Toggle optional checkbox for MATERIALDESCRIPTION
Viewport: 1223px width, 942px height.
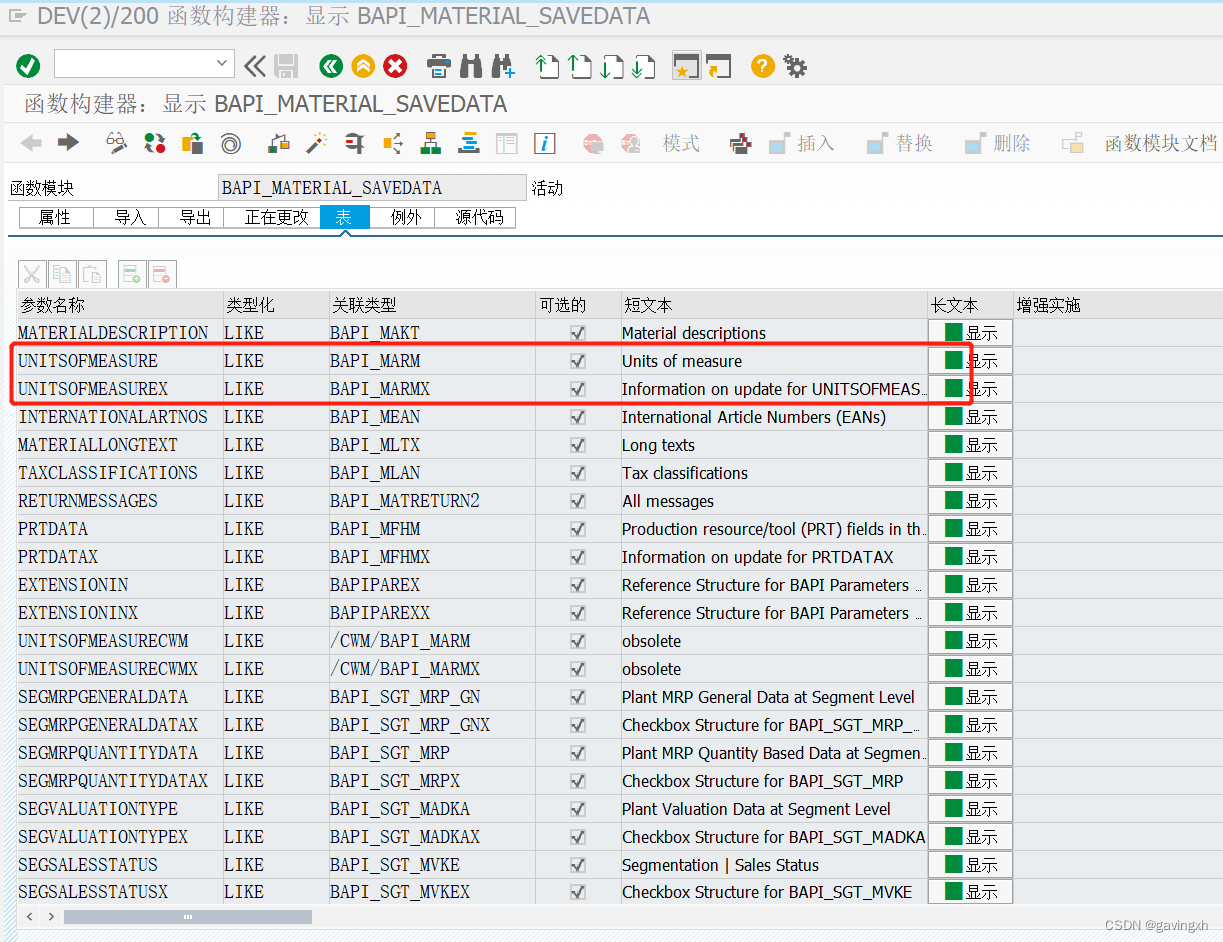coord(578,333)
